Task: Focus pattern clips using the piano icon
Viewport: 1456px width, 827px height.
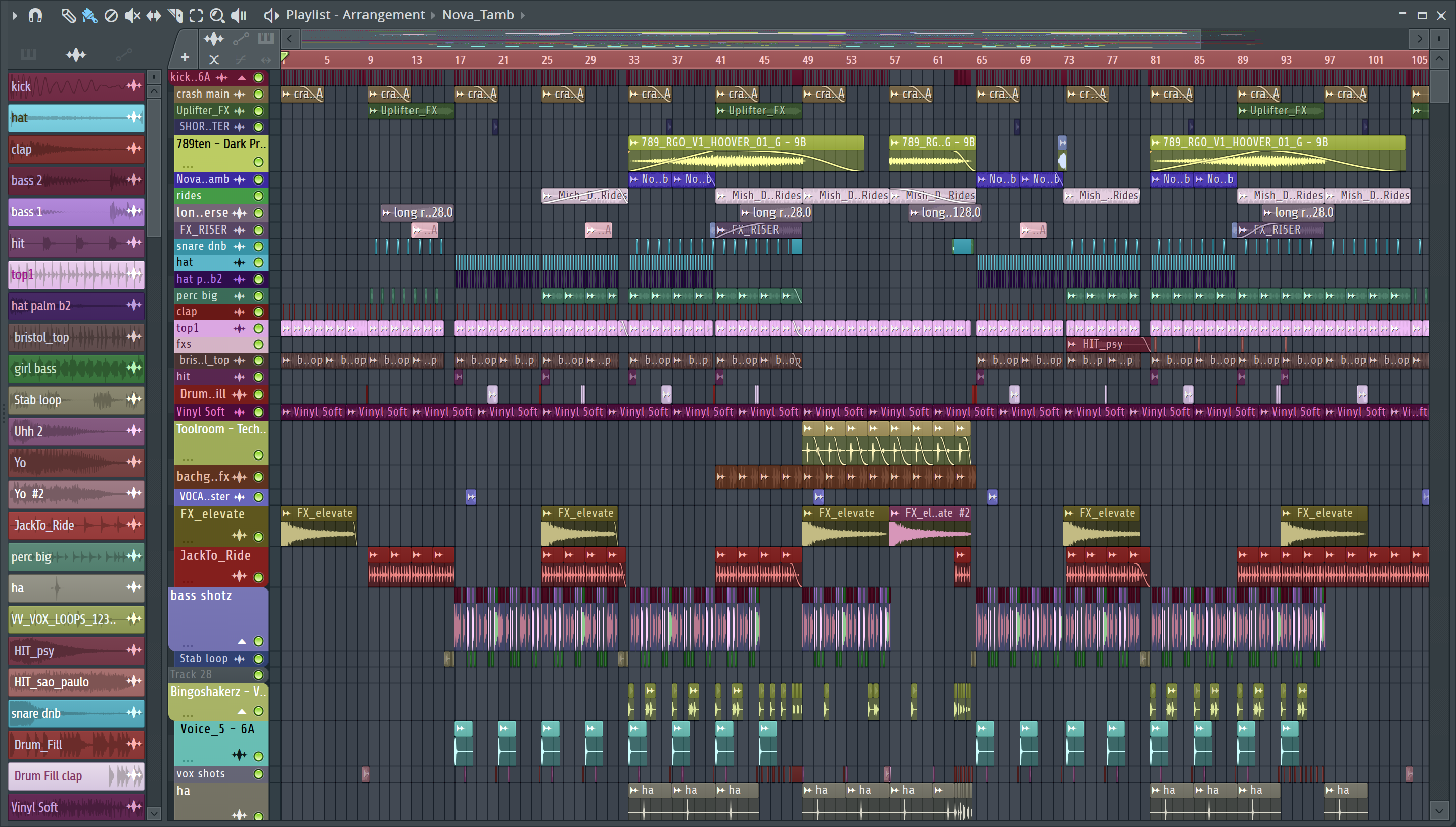Action: (x=266, y=38)
